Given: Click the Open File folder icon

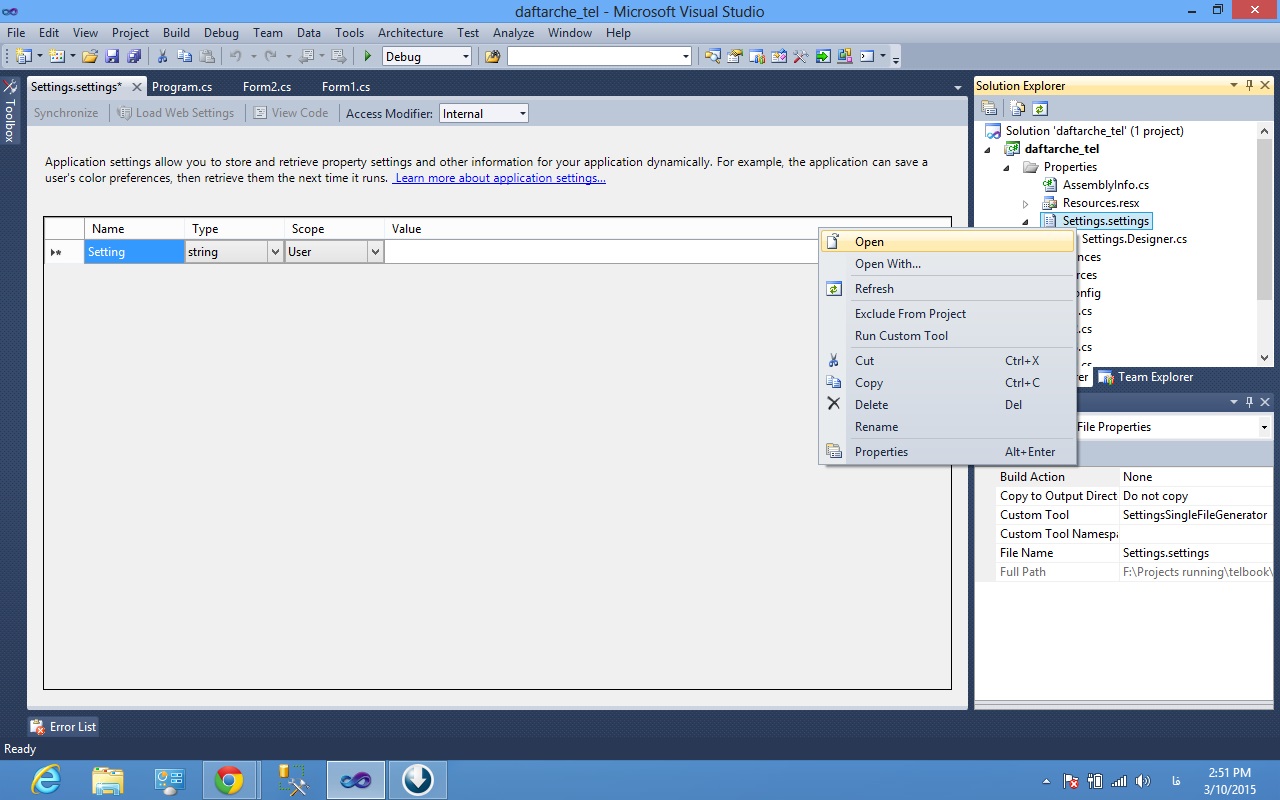Looking at the screenshot, I should tap(90, 57).
